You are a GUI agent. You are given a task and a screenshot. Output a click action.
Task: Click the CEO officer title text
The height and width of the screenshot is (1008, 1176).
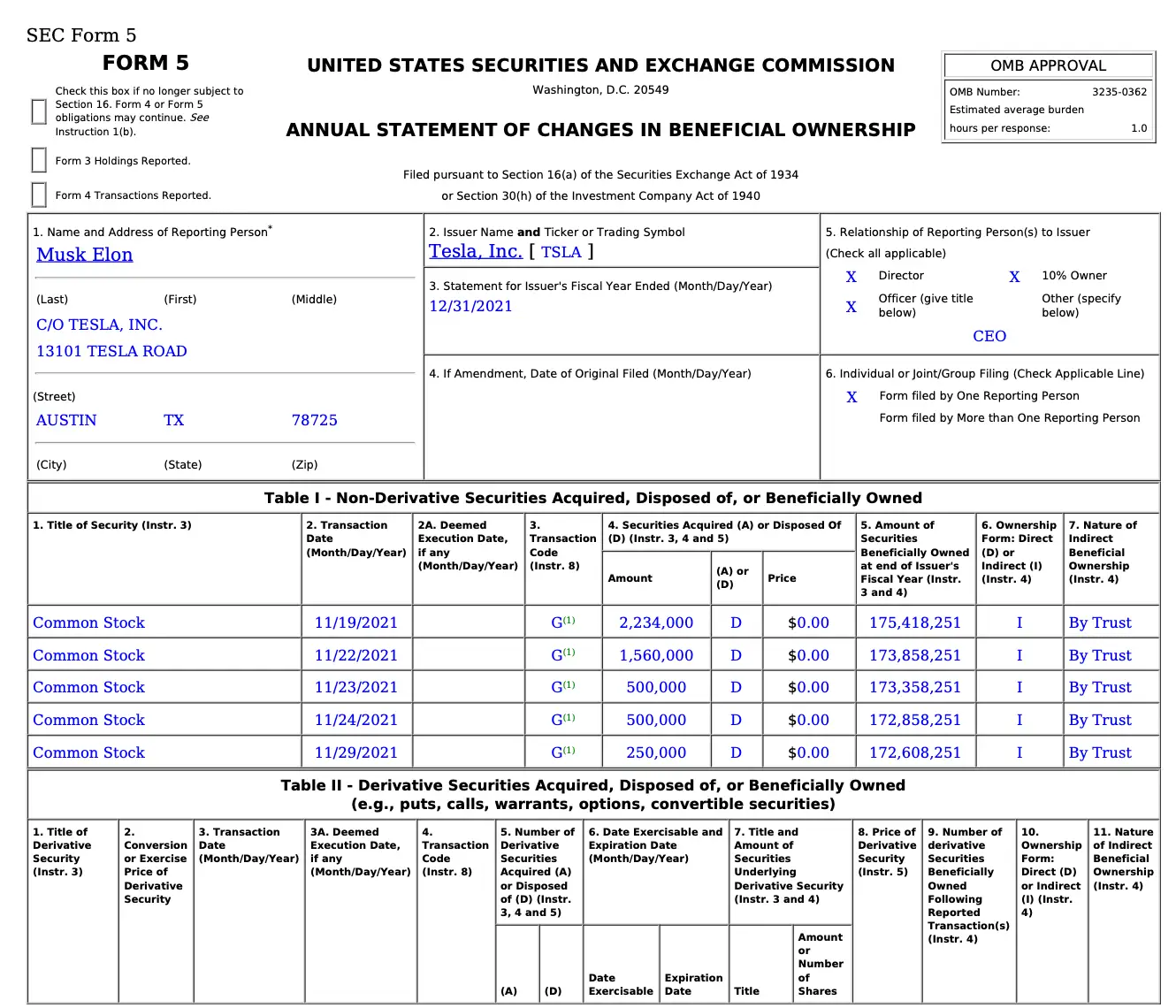989,336
